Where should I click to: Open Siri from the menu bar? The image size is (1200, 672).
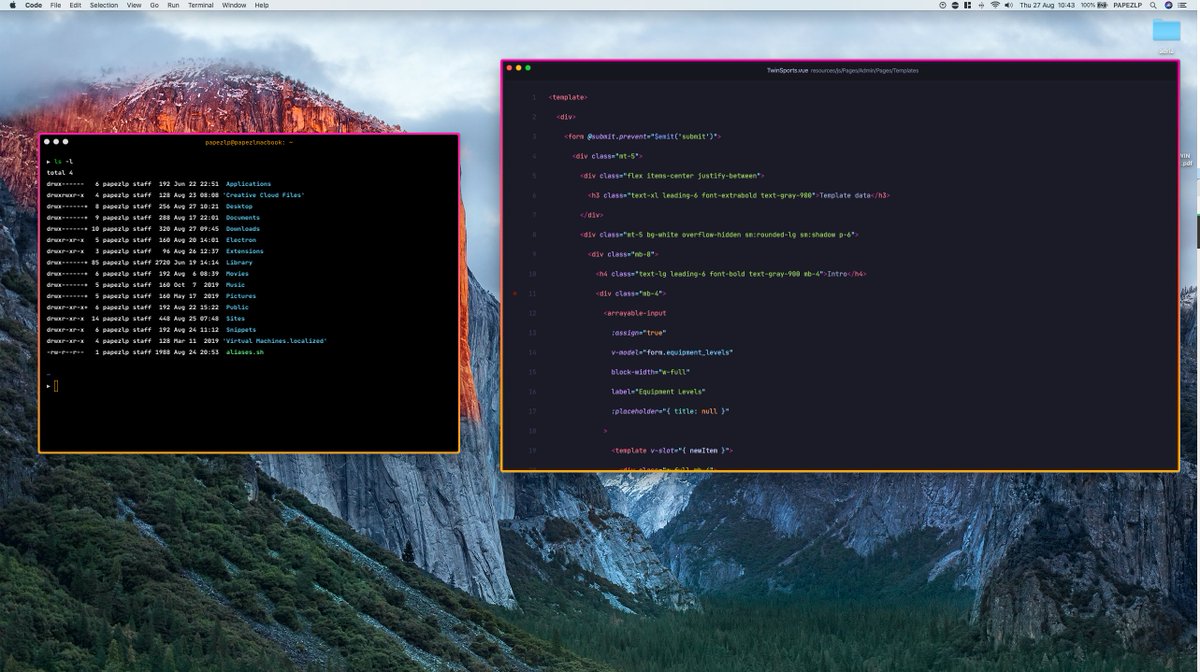pos(1167,5)
